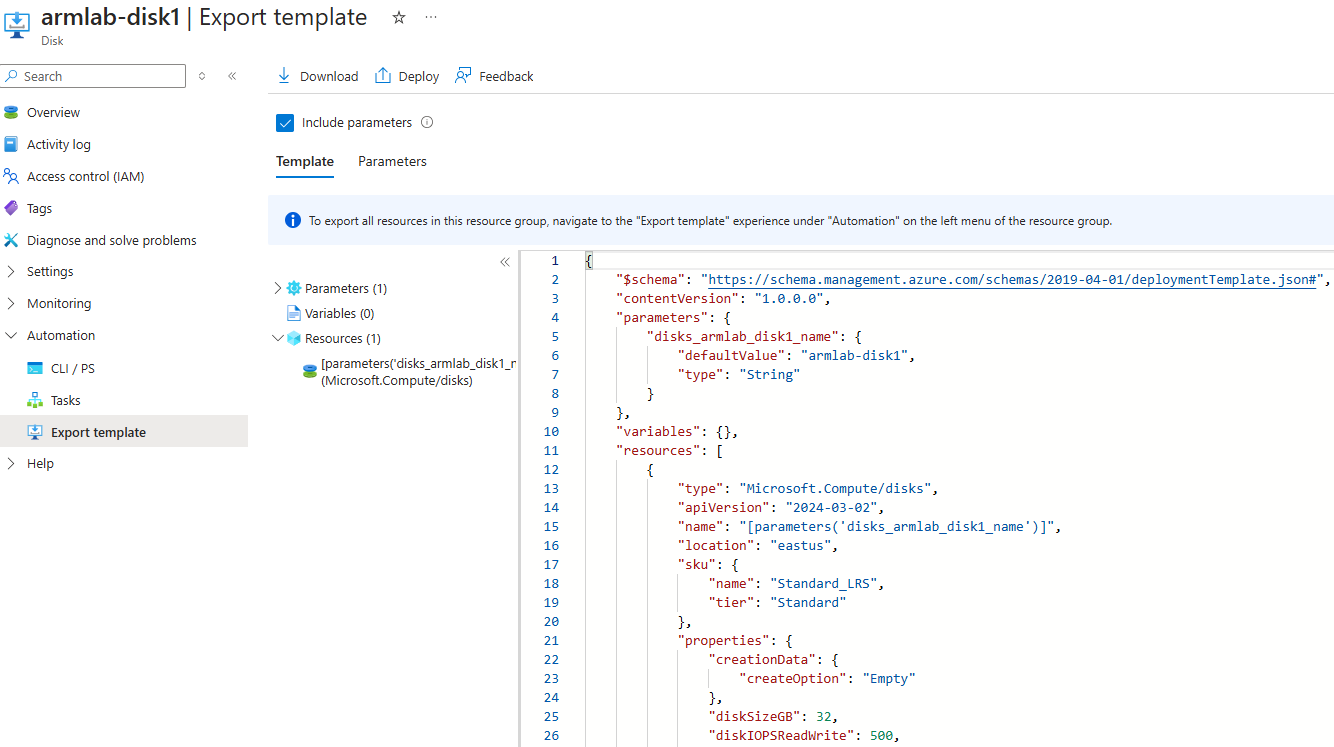Click the CLI / PS icon
Viewport: 1334px width, 747px height.
[35, 369]
